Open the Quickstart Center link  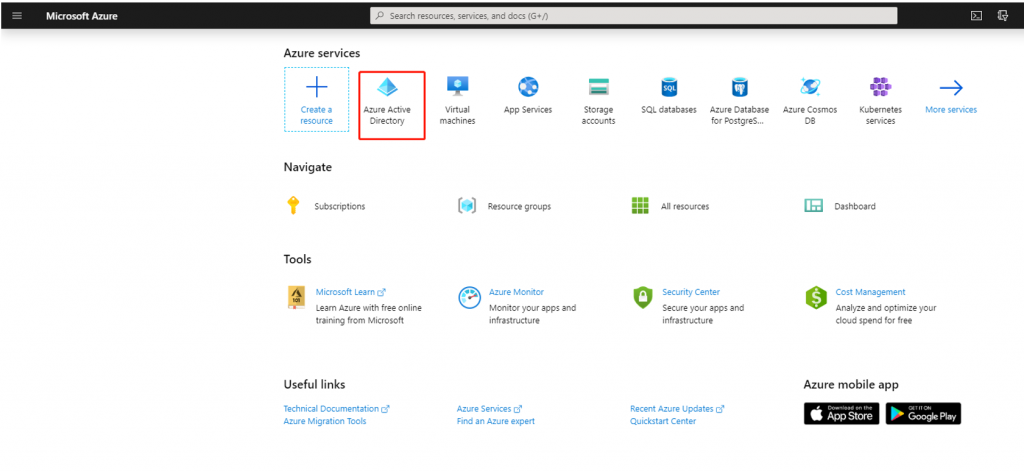pyautogui.click(x=663, y=421)
